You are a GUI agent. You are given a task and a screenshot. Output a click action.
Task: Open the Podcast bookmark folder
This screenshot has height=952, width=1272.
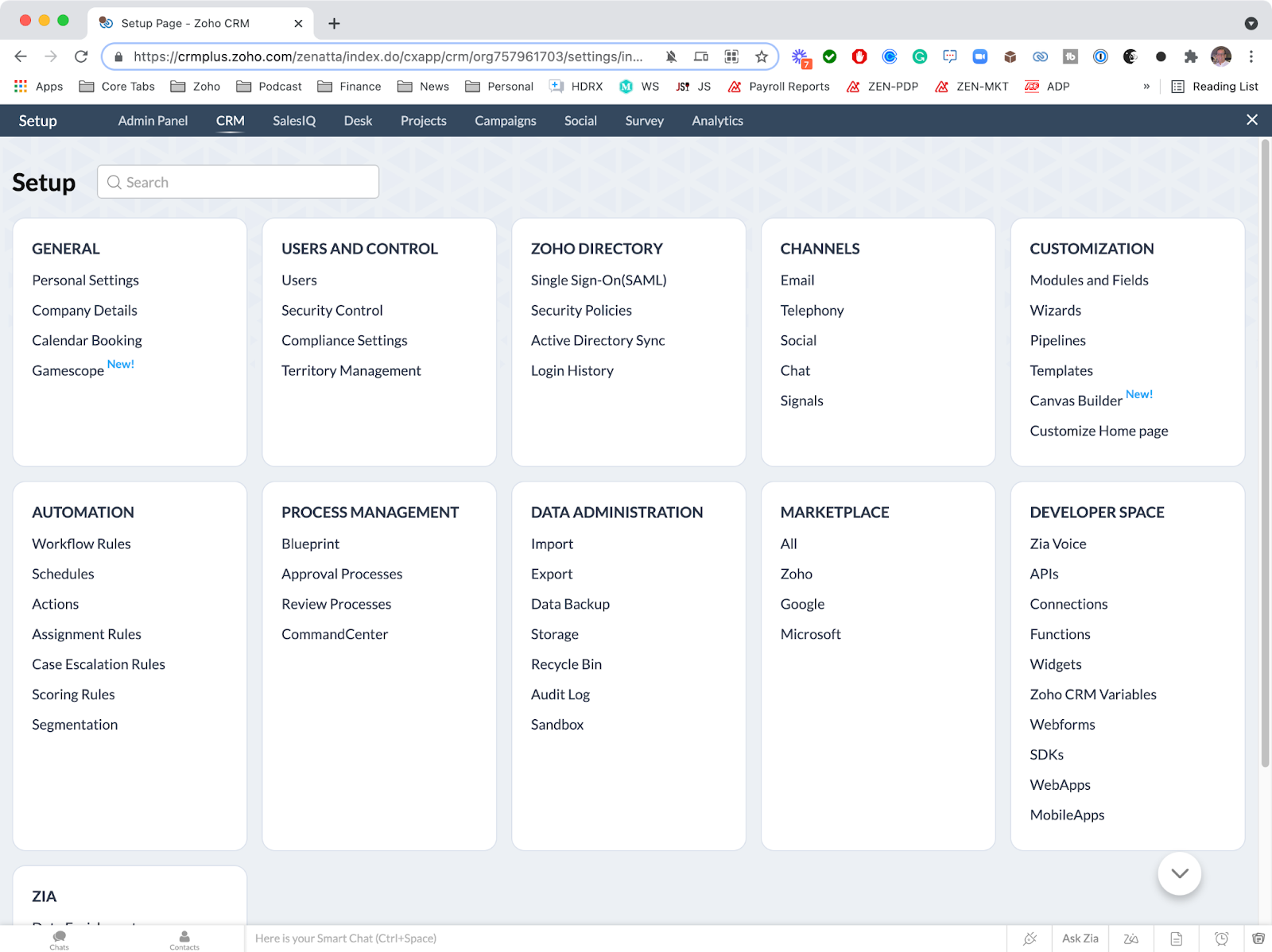tap(270, 87)
